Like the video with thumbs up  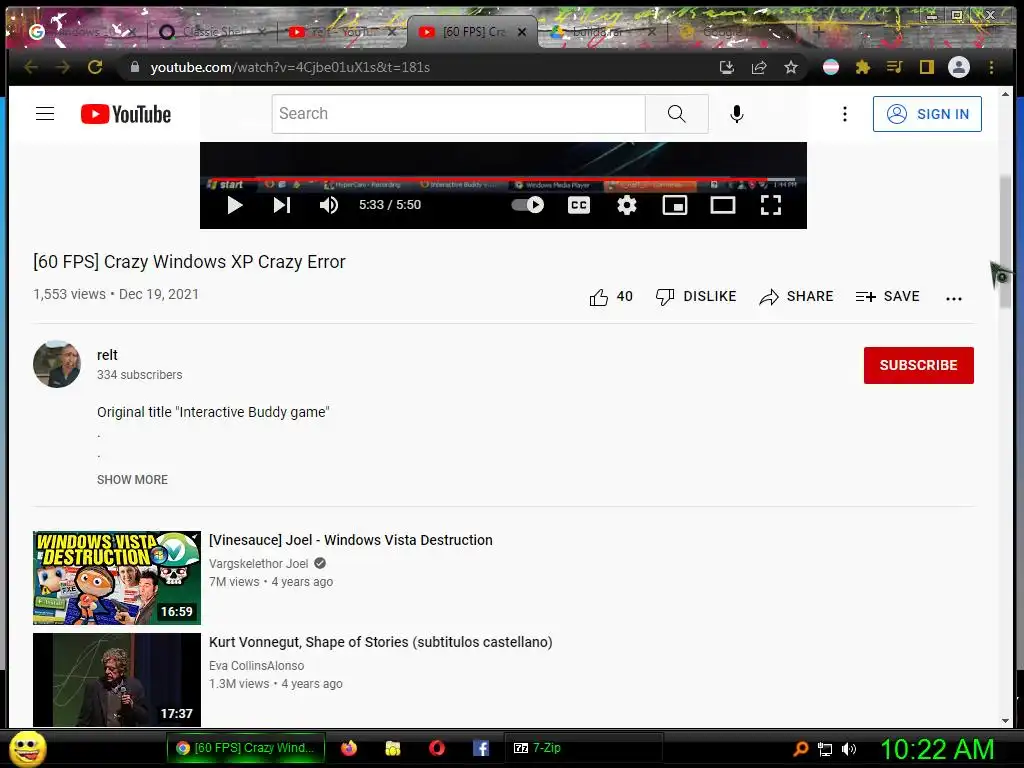pyautogui.click(x=611, y=297)
